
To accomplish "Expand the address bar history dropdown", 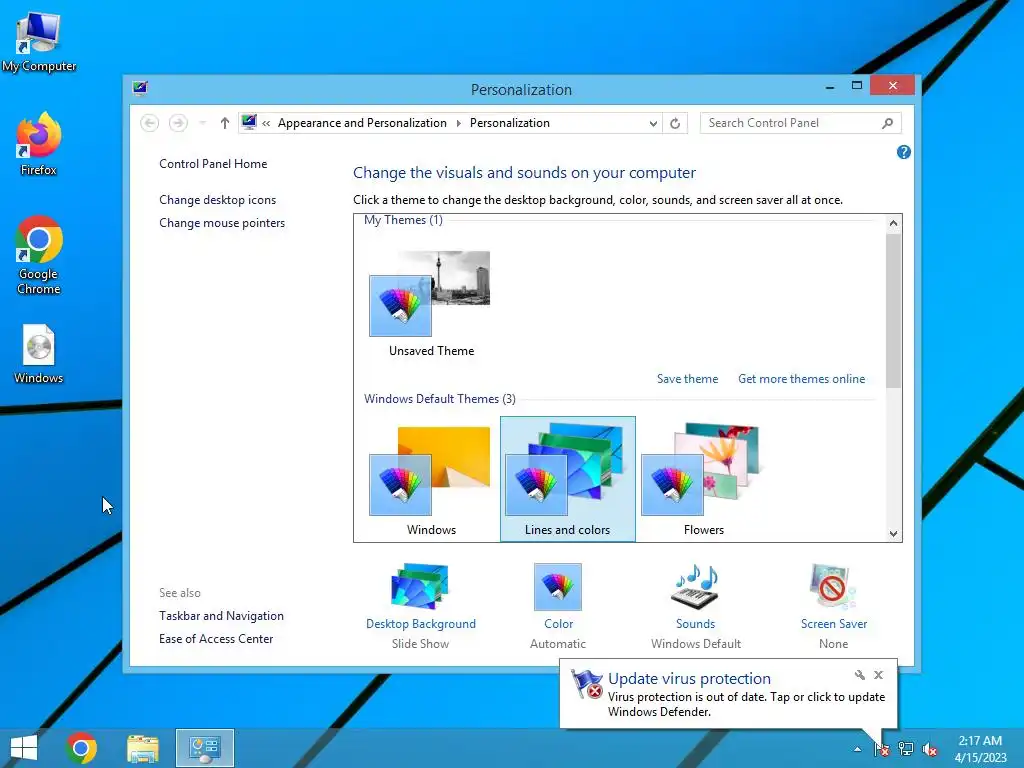I will [652, 123].
